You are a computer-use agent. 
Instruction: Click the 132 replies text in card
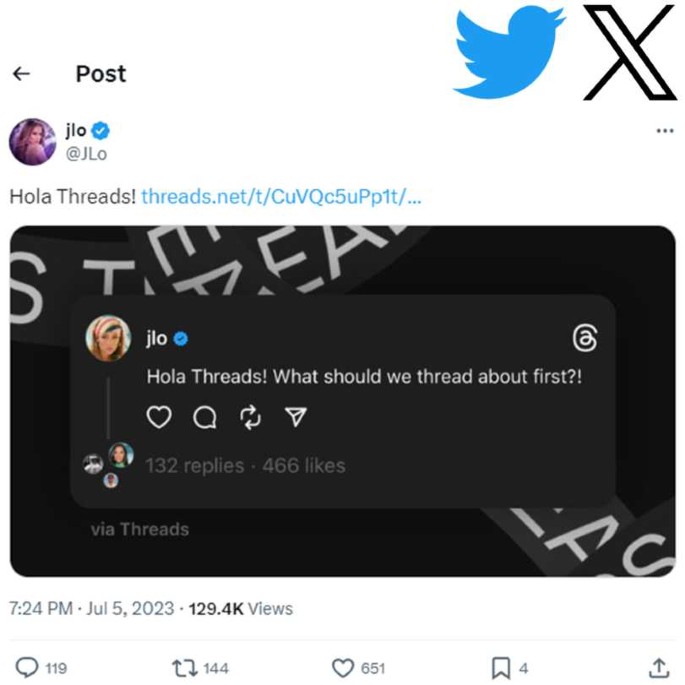(194, 465)
